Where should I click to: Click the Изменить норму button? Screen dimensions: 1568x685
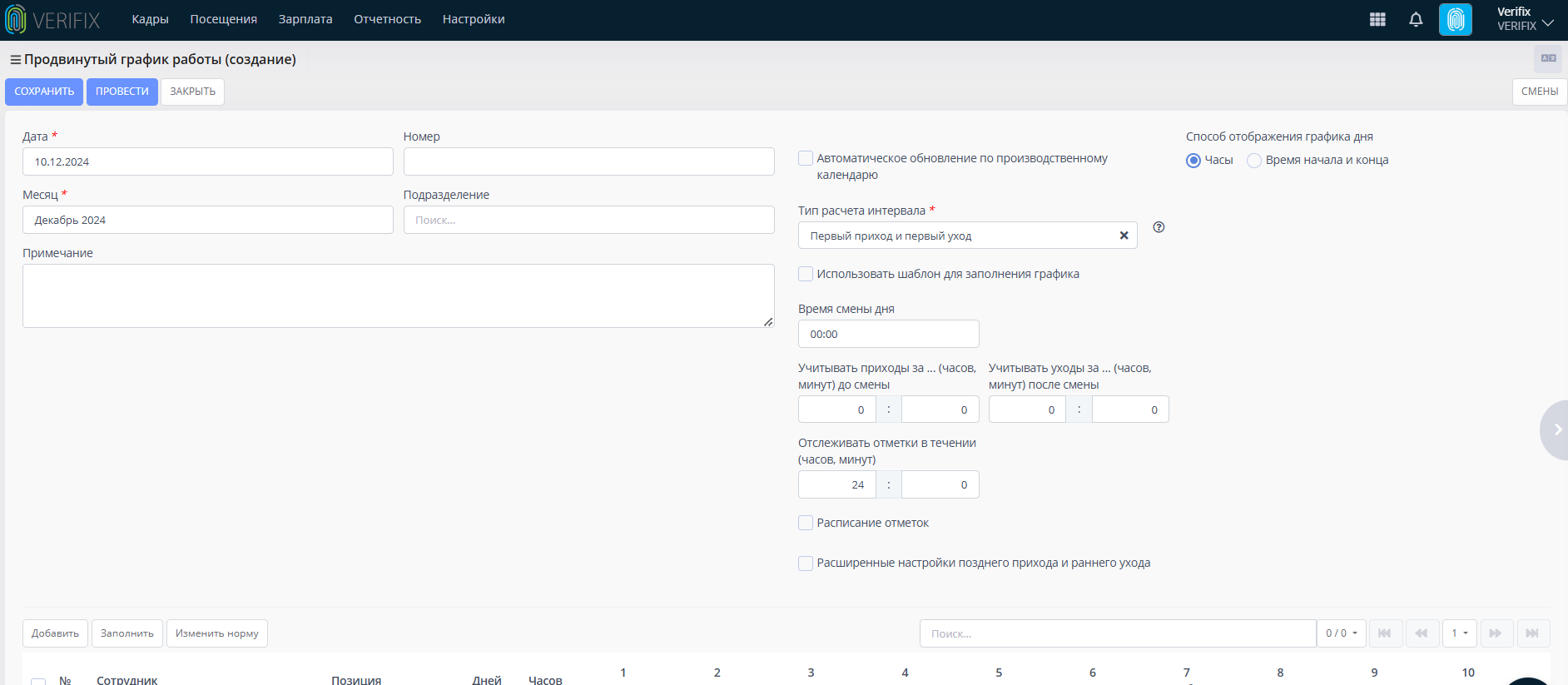tap(217, 633)
